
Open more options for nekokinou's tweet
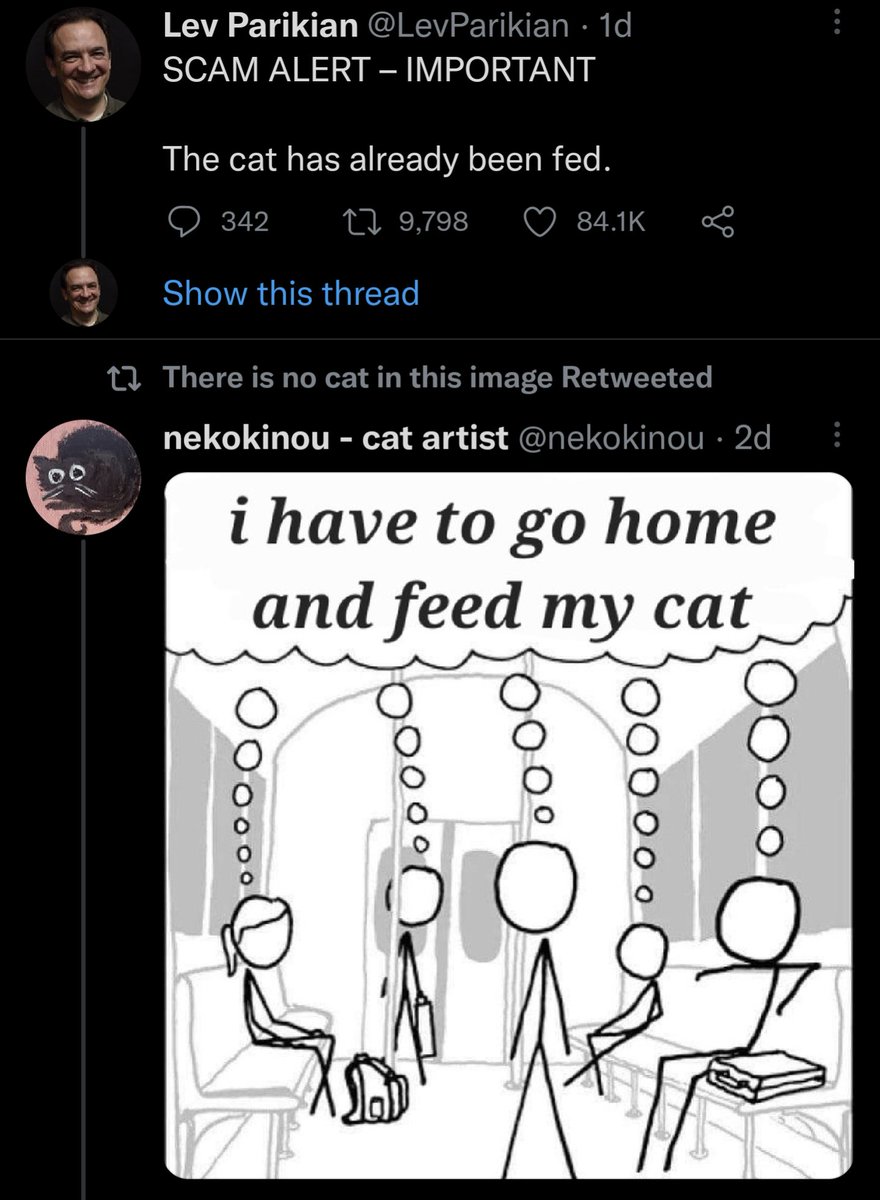click(x=837, y=437)
